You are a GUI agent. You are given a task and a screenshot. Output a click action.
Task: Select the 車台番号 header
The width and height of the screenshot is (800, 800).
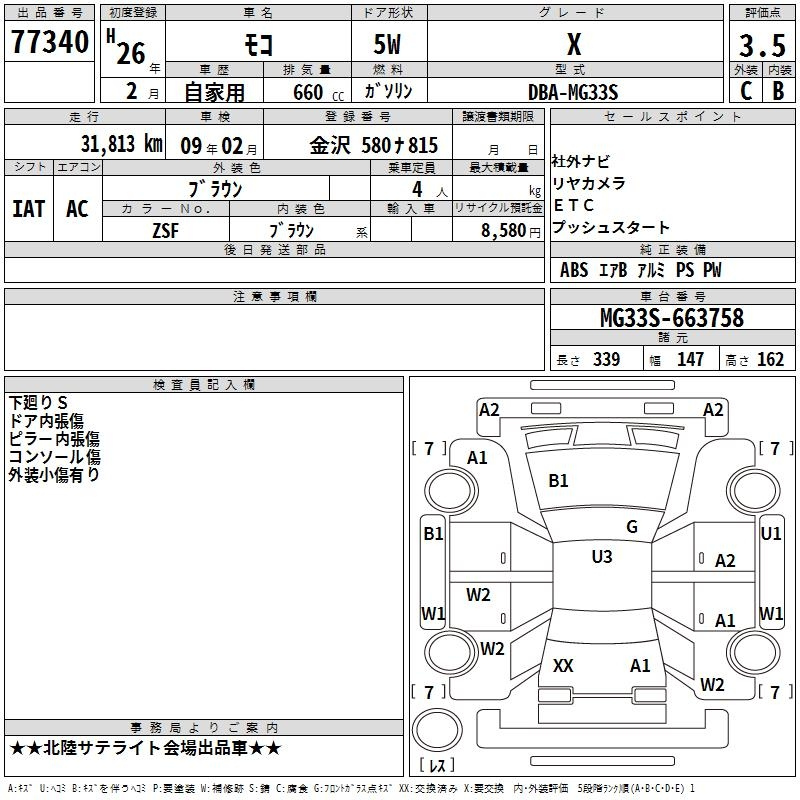(x=672, y=296)
